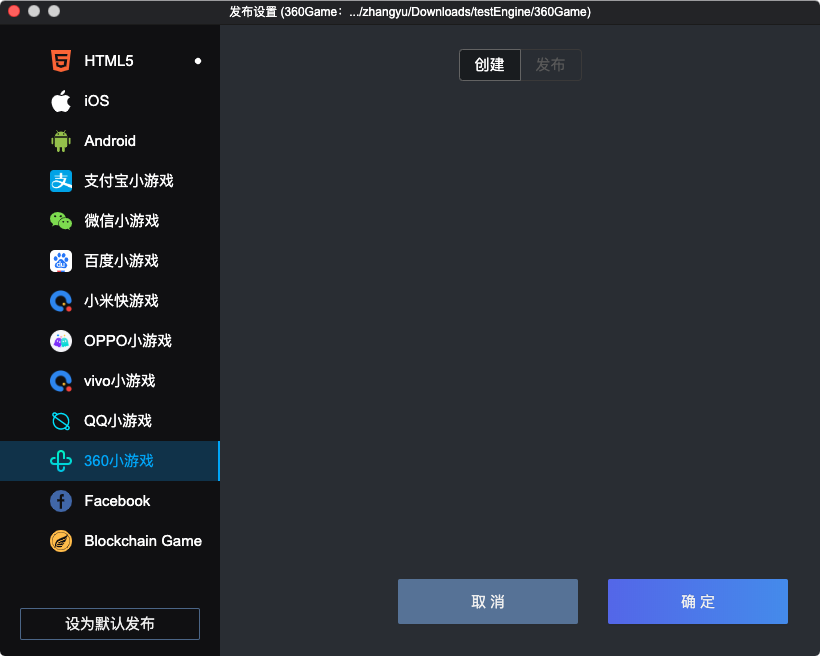This screenshot has height=656, width=820.
Task: Click the white dot beside HTML5
Action: pyautogui.click(x=198, y=61)
